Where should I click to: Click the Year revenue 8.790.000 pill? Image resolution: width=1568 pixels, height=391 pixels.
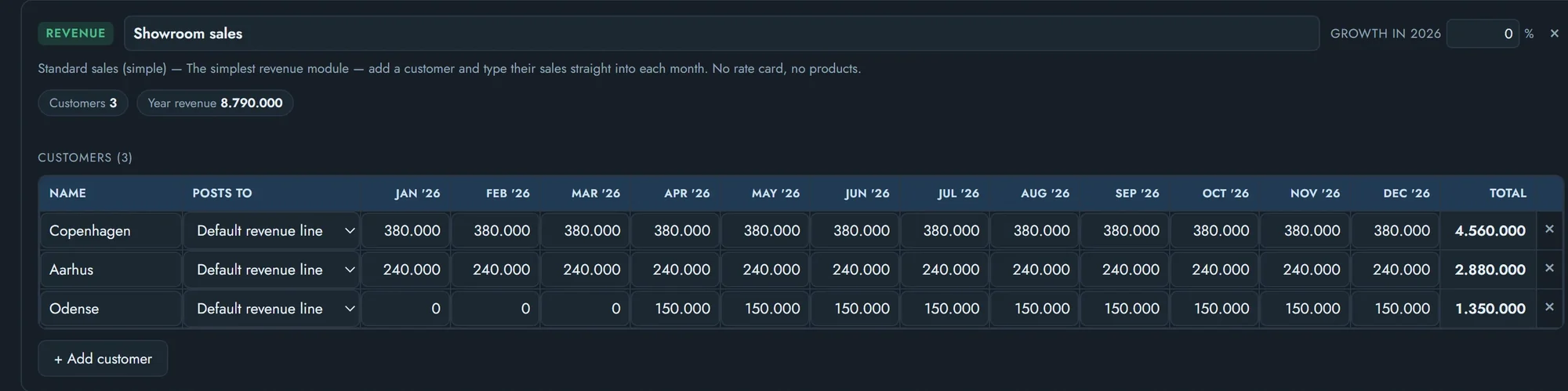[x=215, y=103]
